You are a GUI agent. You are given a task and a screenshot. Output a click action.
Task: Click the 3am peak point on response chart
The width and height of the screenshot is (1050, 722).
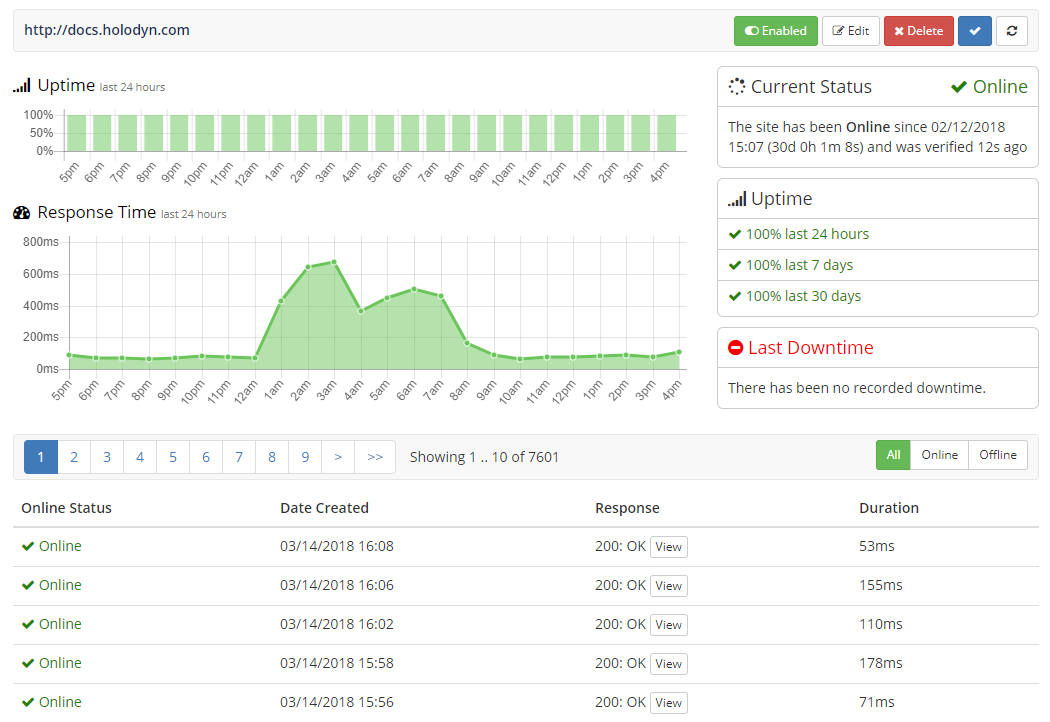334,262
